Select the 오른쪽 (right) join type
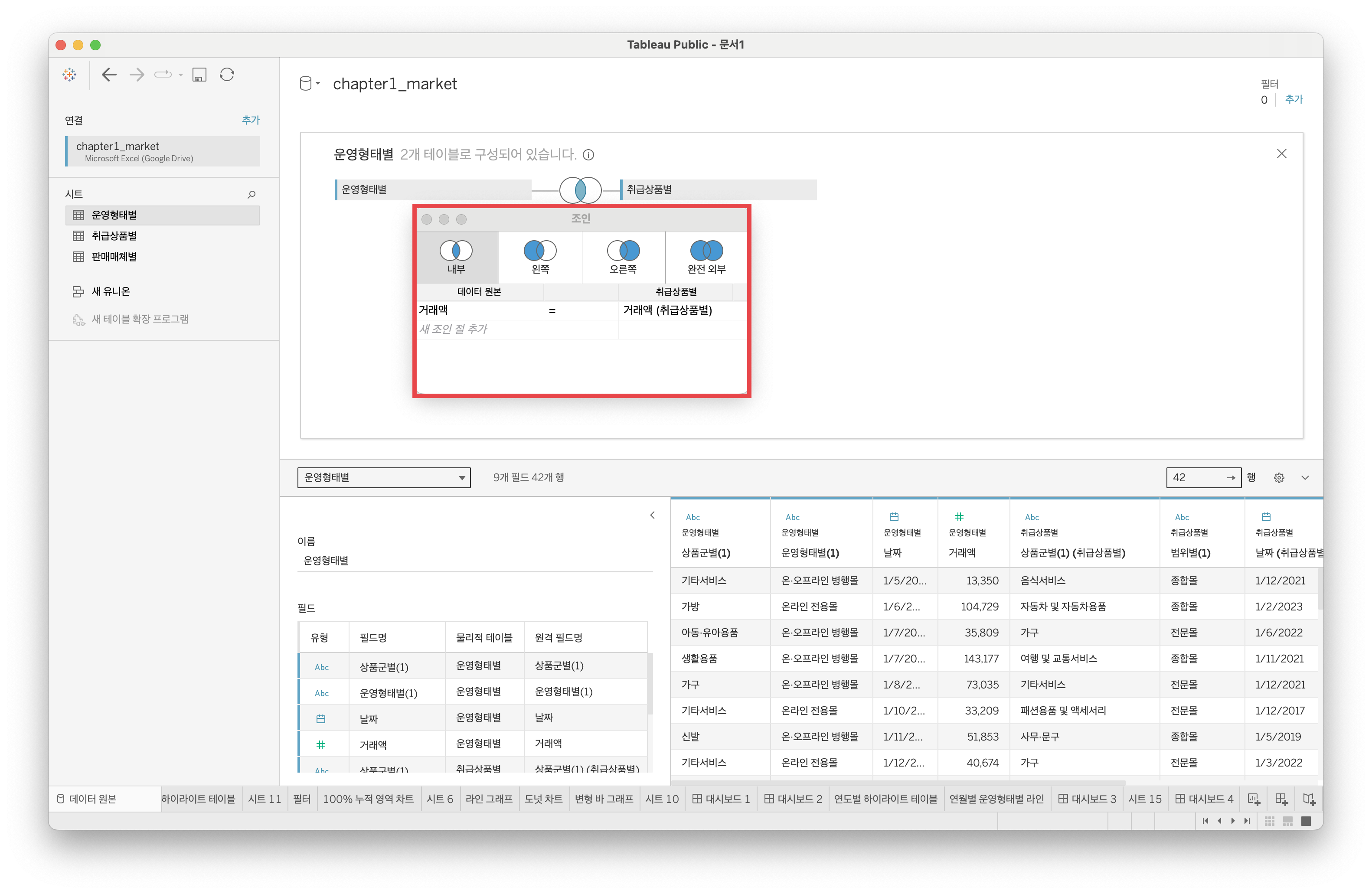Viewport: 1372px width, 894px height. click(623, 257)
